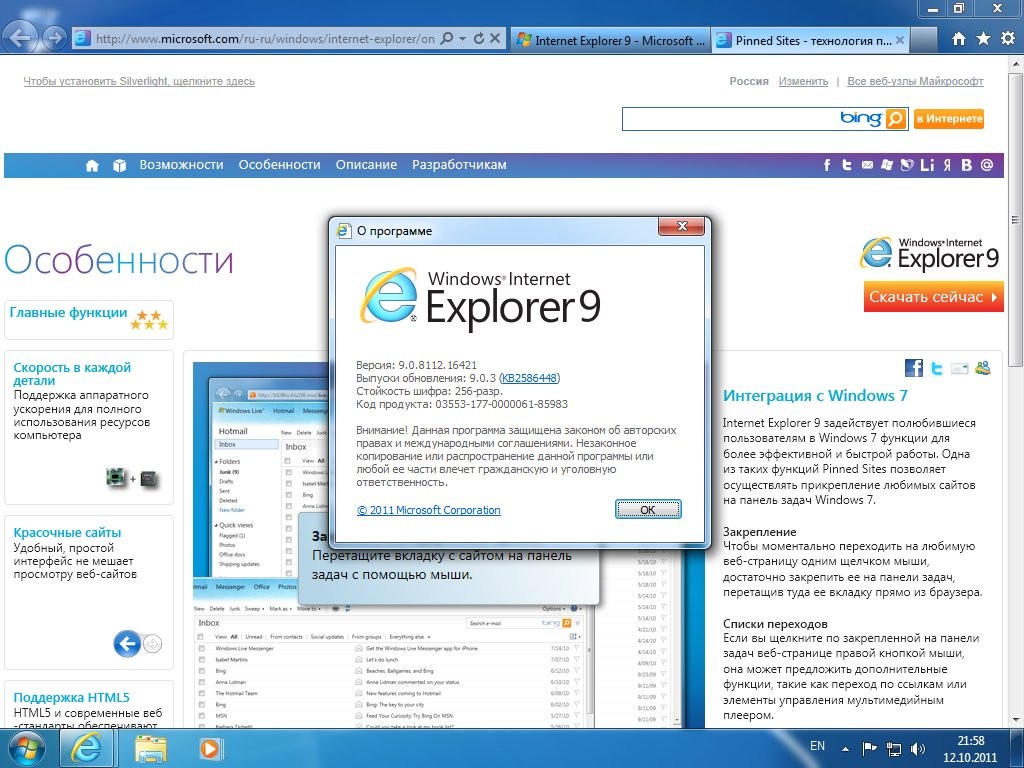Click the '@' share icon in the navigation bar
The height and width of the screenshot is (768, 1024).
(987, 165)
